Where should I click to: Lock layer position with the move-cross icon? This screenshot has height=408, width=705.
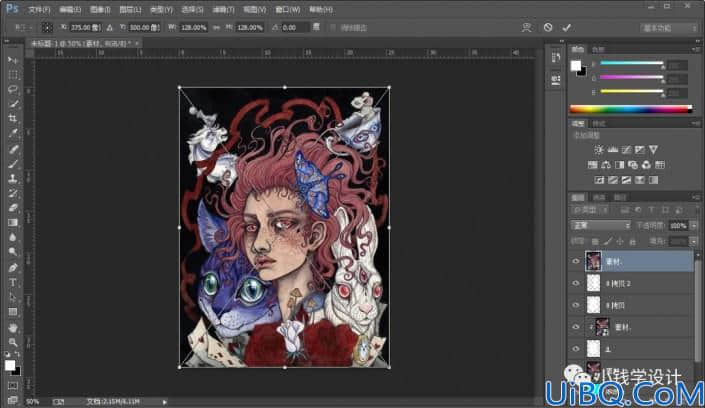pyautogui.click(x=620, y=242)
